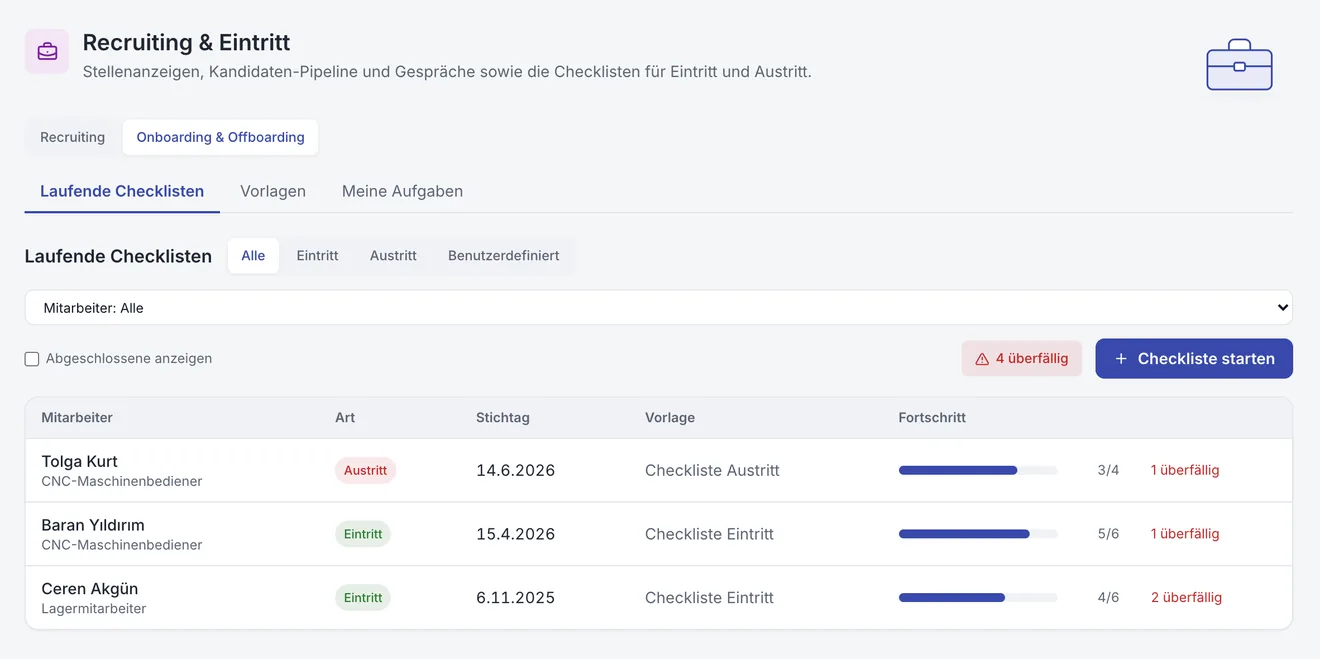Click the Mitarbeiter column header
The width and height of the screenshot is (1320, 659).
point(77,418)
